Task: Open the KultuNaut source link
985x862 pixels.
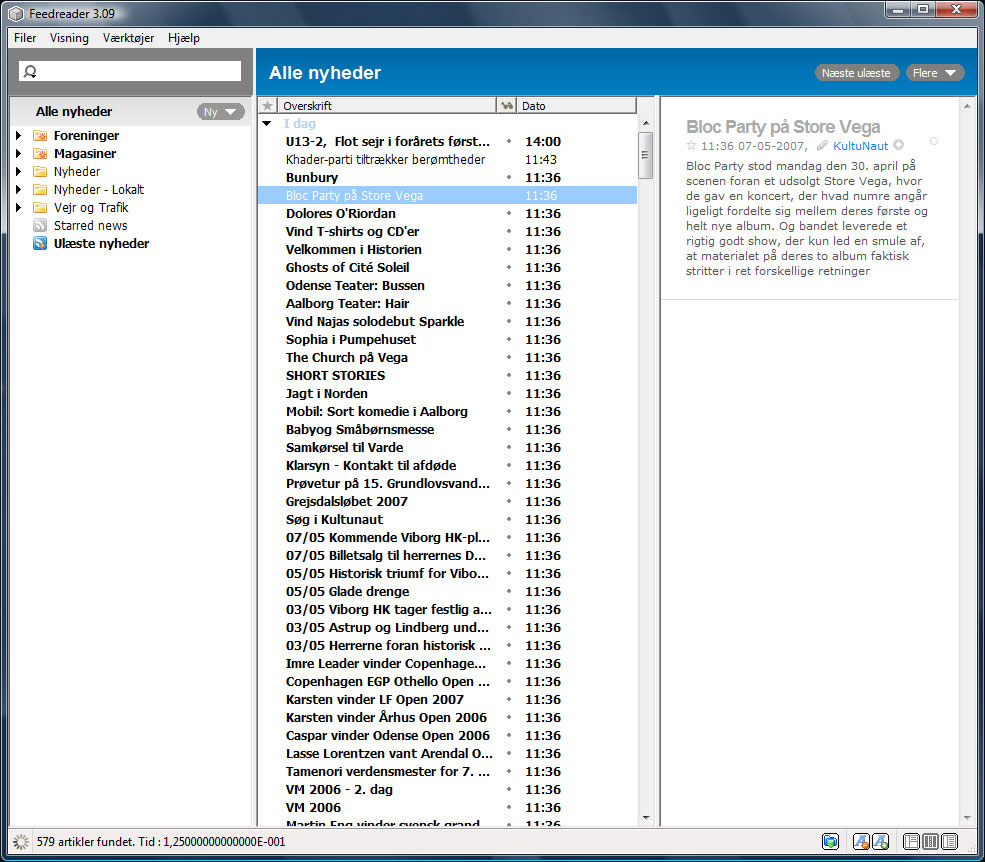Action: click(860, 146)
